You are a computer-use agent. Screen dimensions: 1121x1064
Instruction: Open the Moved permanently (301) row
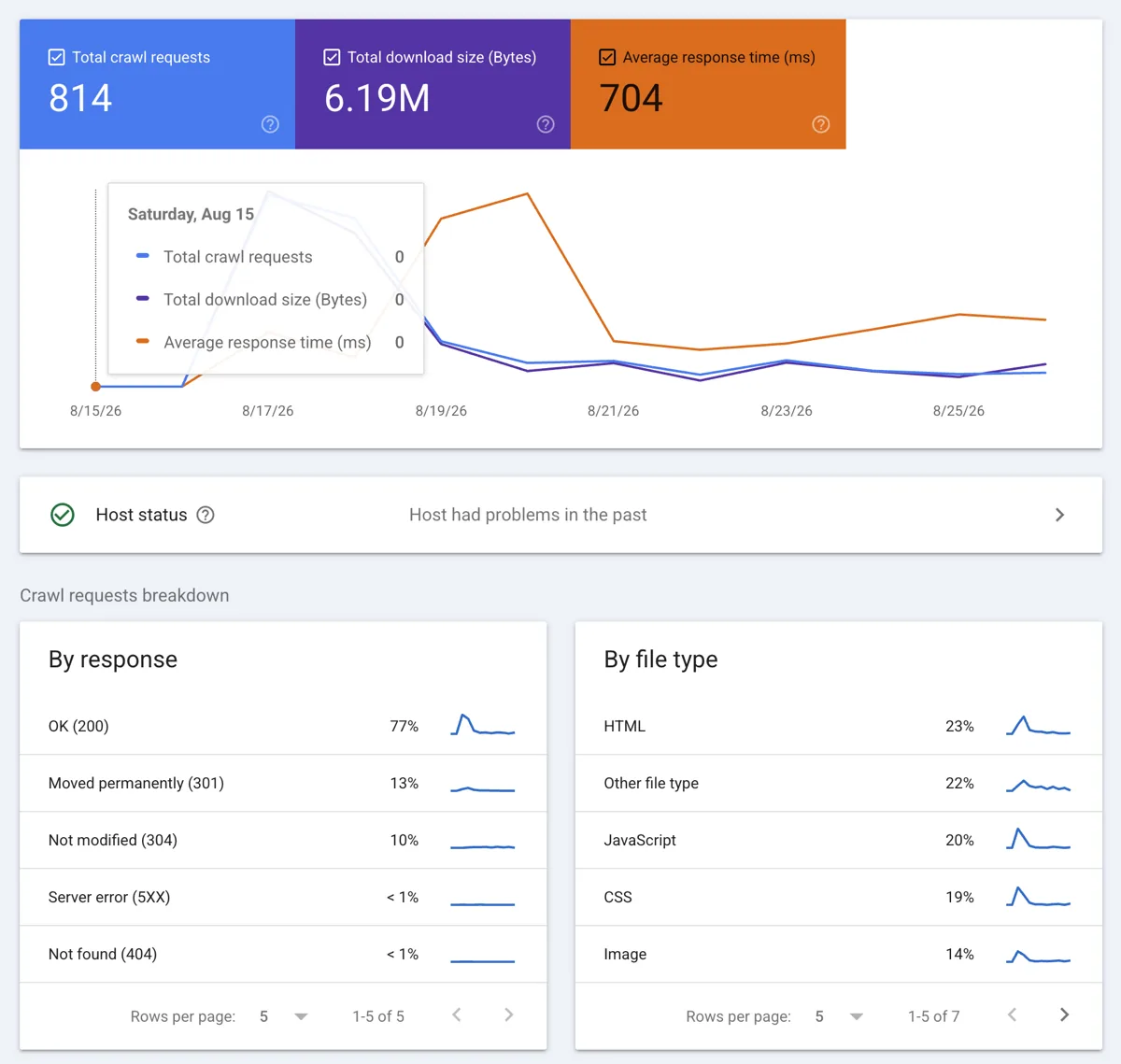283,783
